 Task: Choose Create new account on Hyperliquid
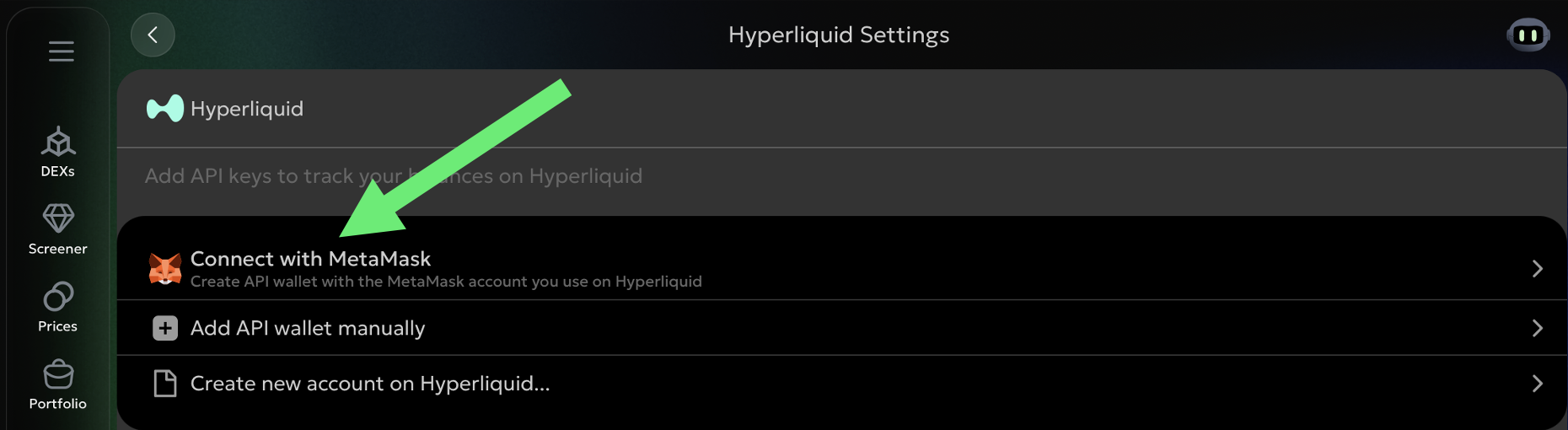[370, 384]
